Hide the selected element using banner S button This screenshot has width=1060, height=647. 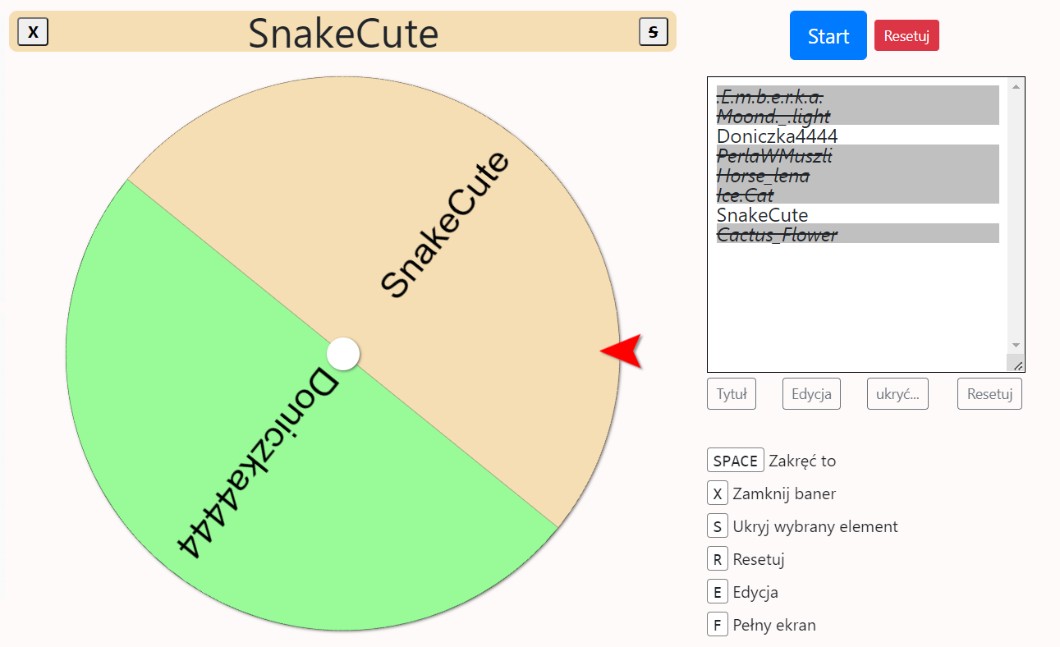point(653,32)
